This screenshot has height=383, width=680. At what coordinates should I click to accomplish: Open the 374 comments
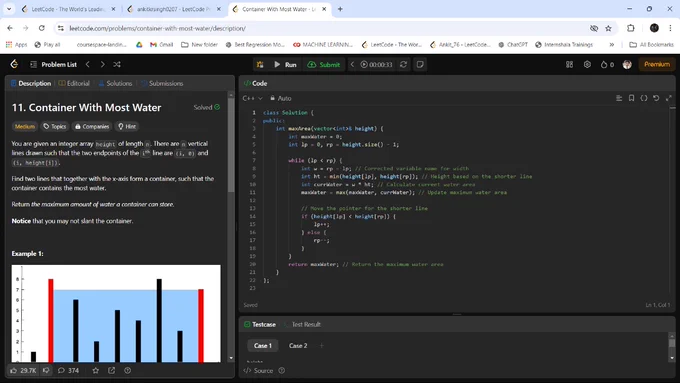[69, 370]
